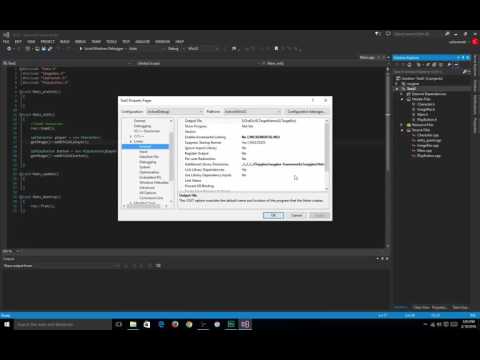Screen dimensions: 480x360
Task: Select Command Line under Linker
Action: pos(151,198)
